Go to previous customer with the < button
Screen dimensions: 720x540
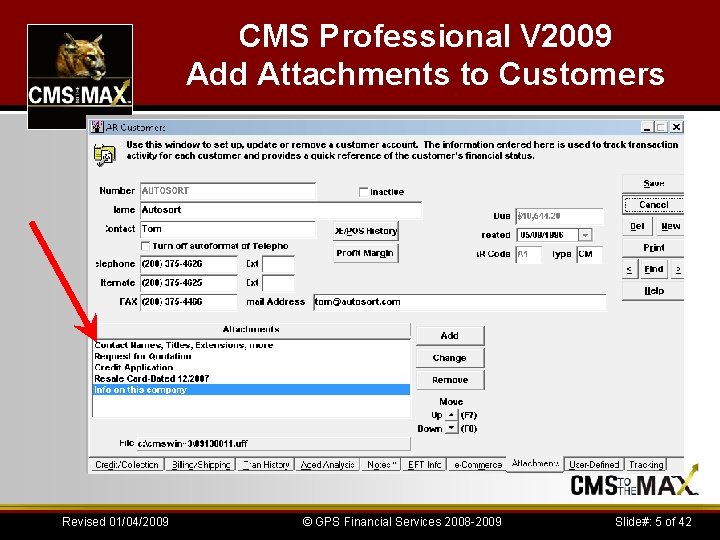[630, 270]
